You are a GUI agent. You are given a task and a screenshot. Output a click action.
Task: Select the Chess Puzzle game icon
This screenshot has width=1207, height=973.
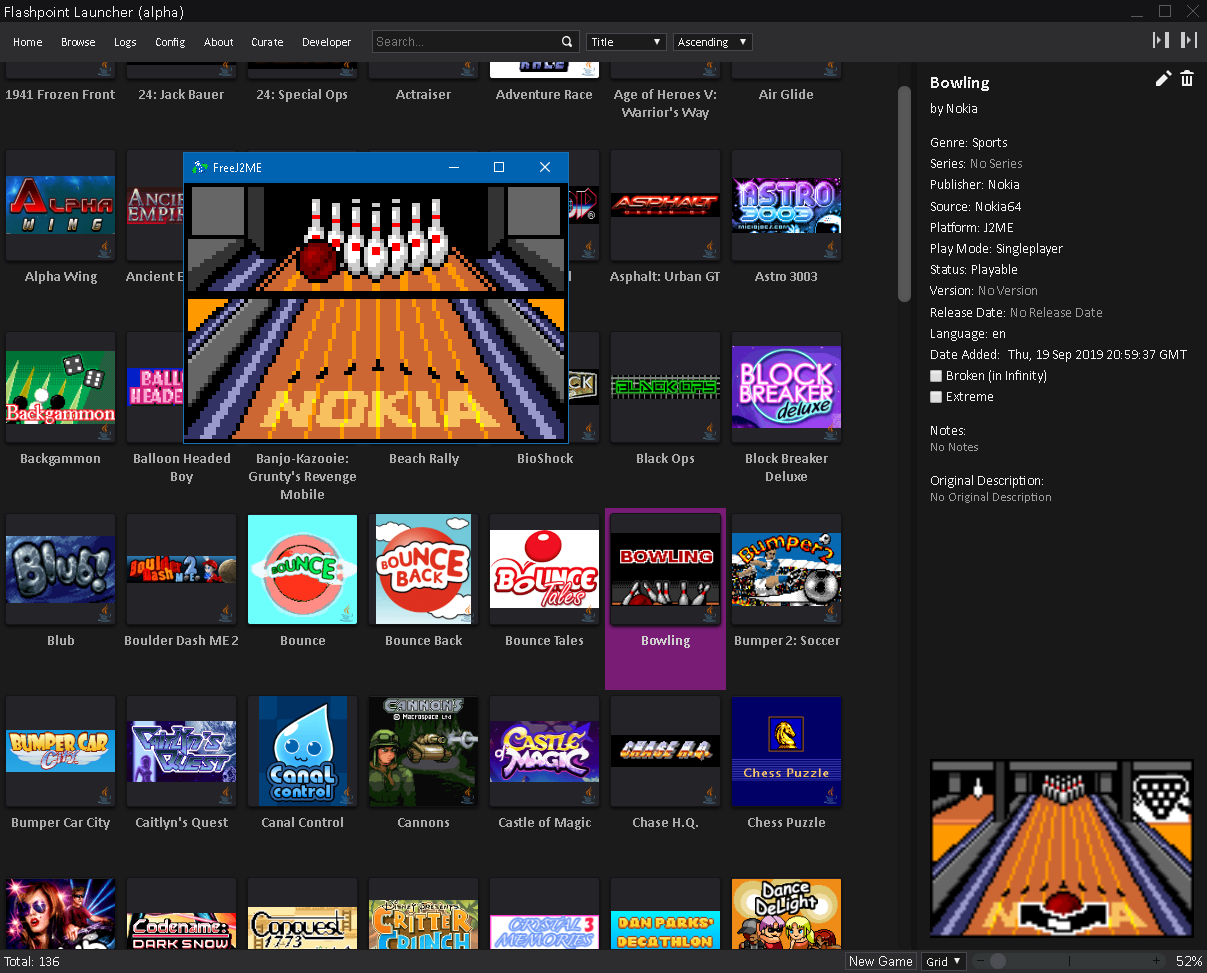787,751
